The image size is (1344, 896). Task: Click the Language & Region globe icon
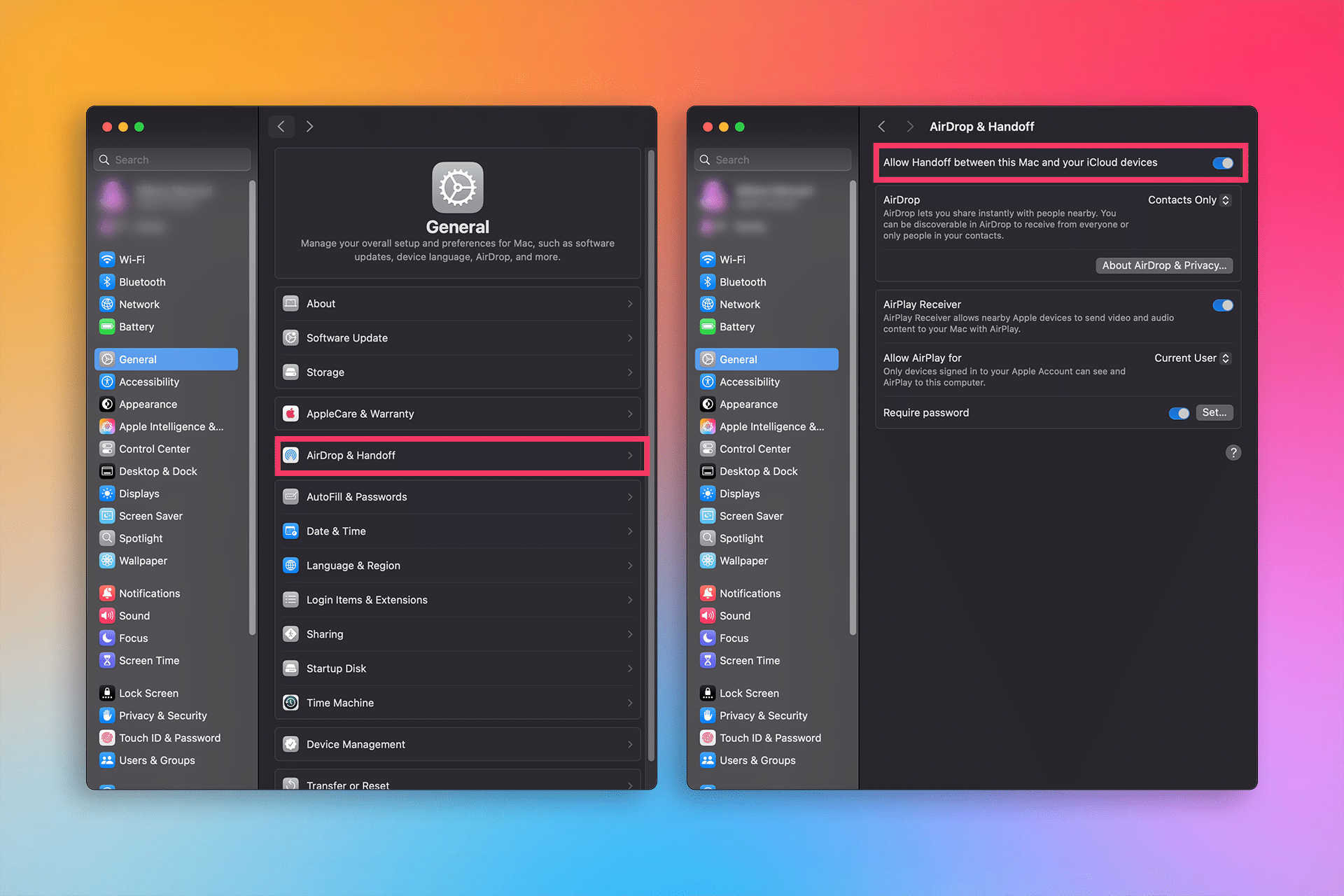pos(291,566)
